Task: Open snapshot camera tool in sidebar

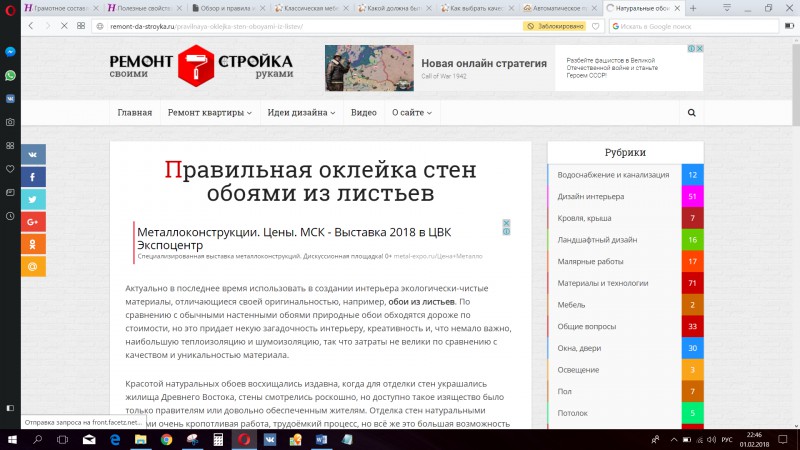Action: [x=10, y=122]
